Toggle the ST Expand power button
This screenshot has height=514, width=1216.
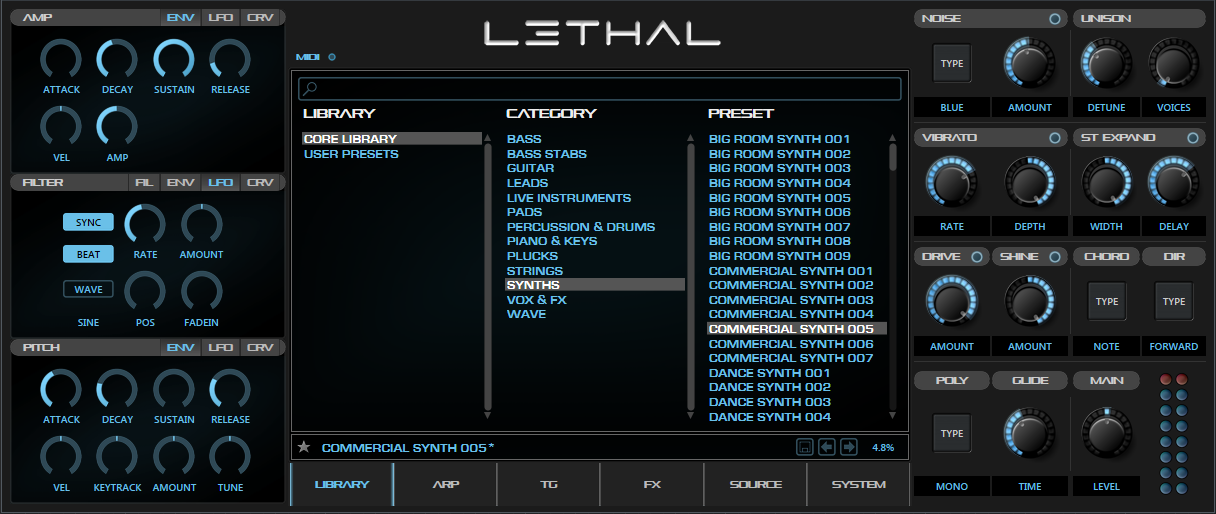tap(1192, 138)
